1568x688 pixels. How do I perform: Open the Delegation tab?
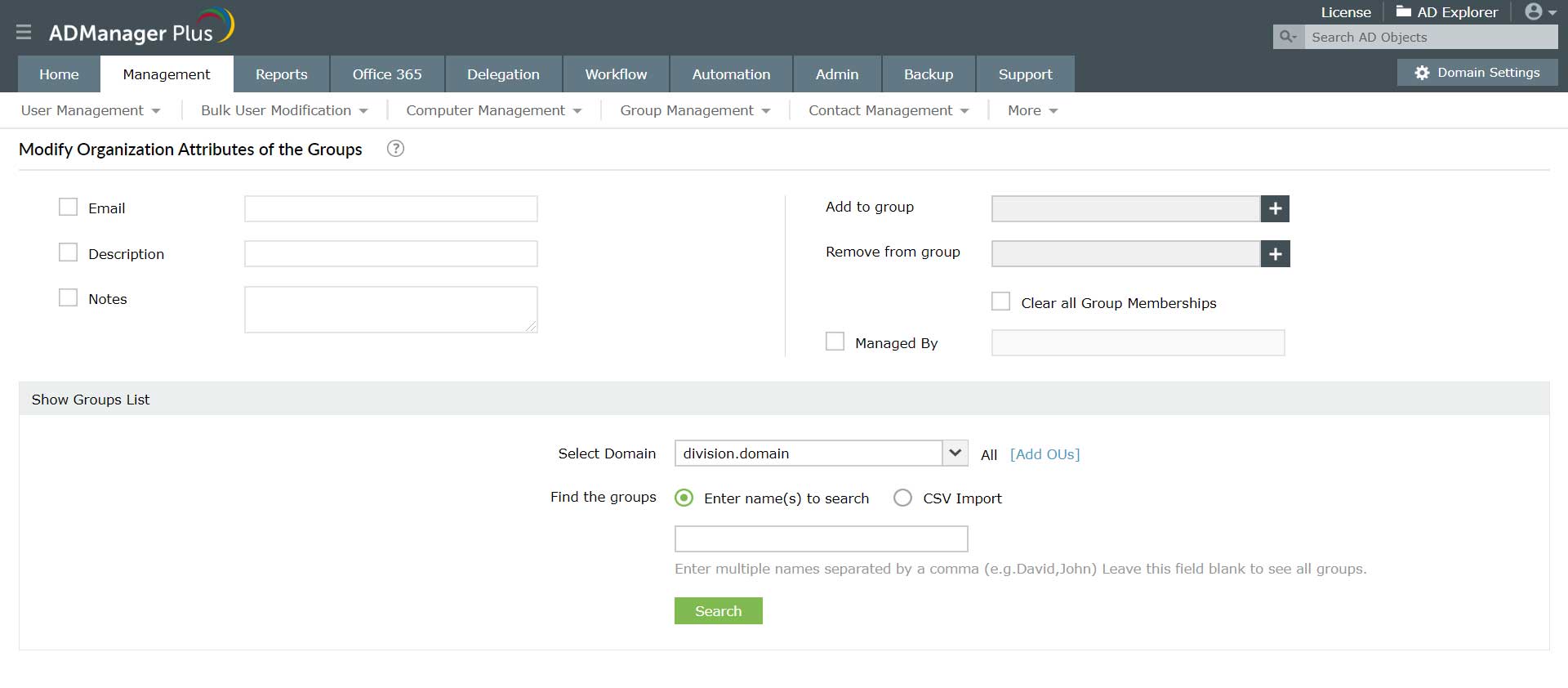point(503,74)
